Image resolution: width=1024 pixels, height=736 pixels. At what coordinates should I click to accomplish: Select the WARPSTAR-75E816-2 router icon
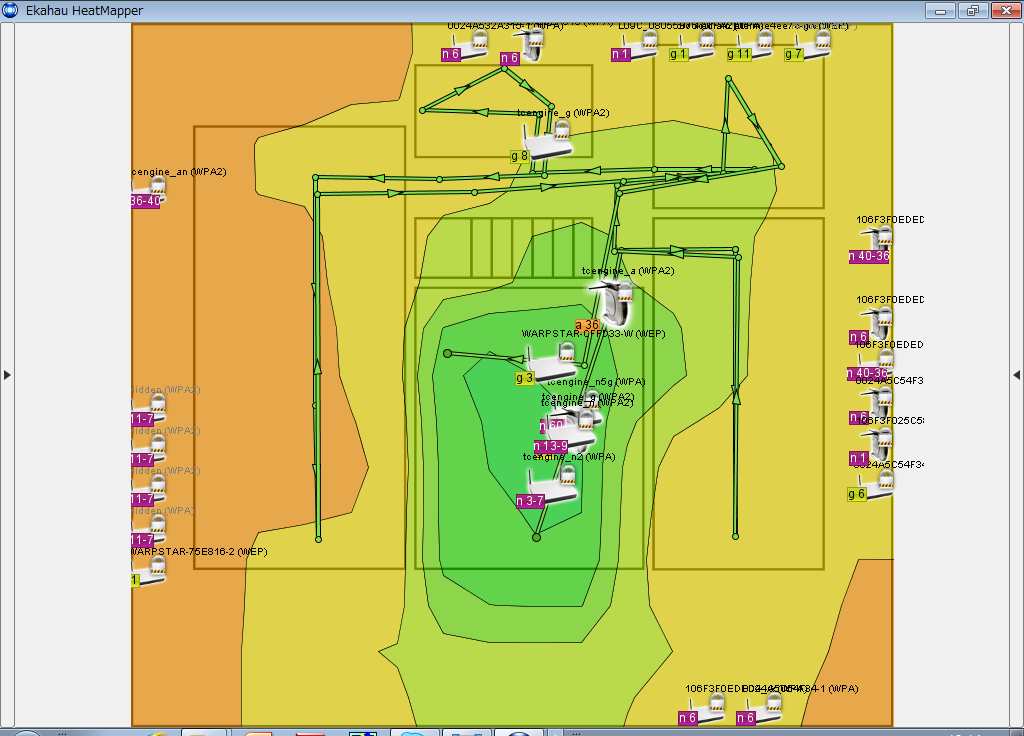[150, 569]
